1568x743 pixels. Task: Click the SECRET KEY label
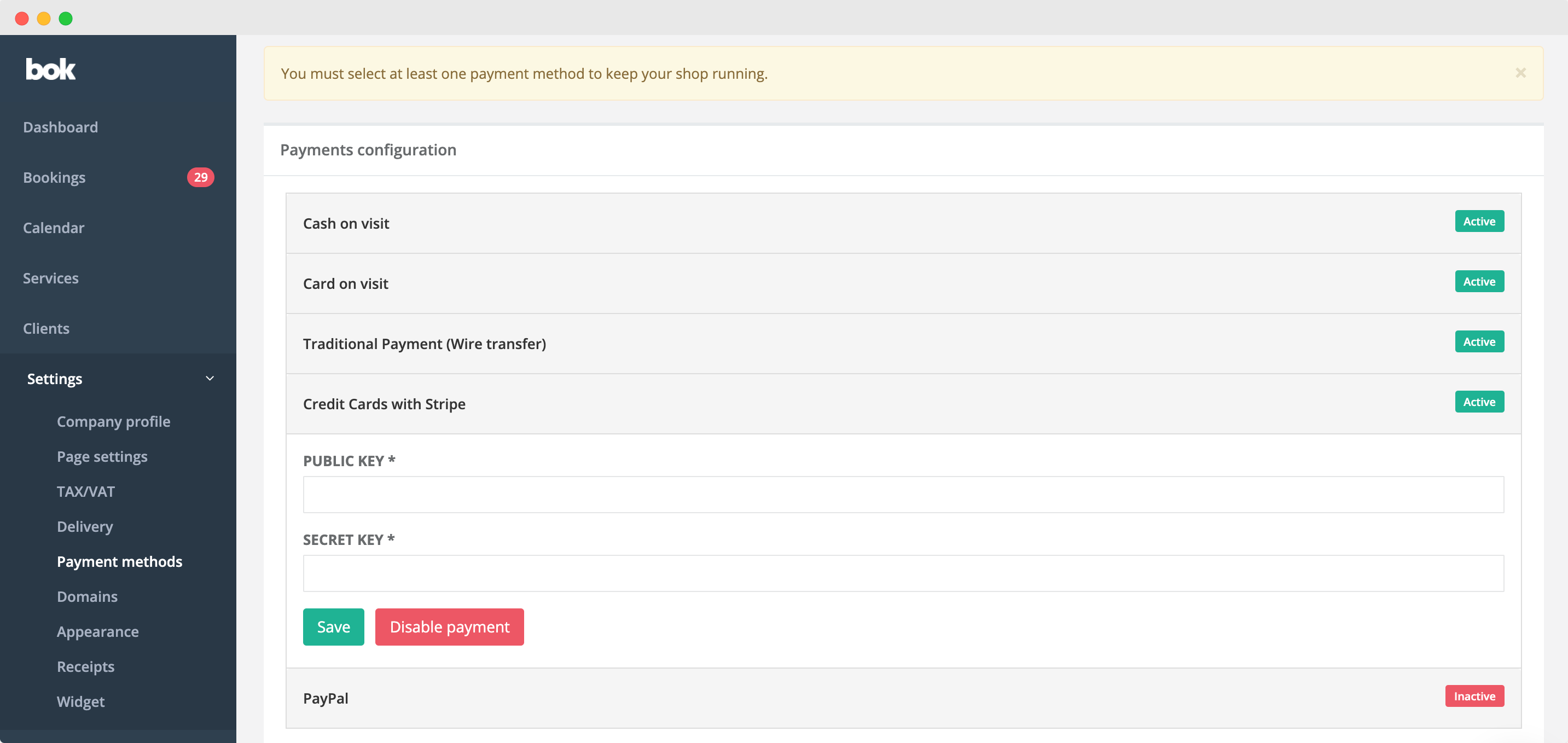(349, 540)
